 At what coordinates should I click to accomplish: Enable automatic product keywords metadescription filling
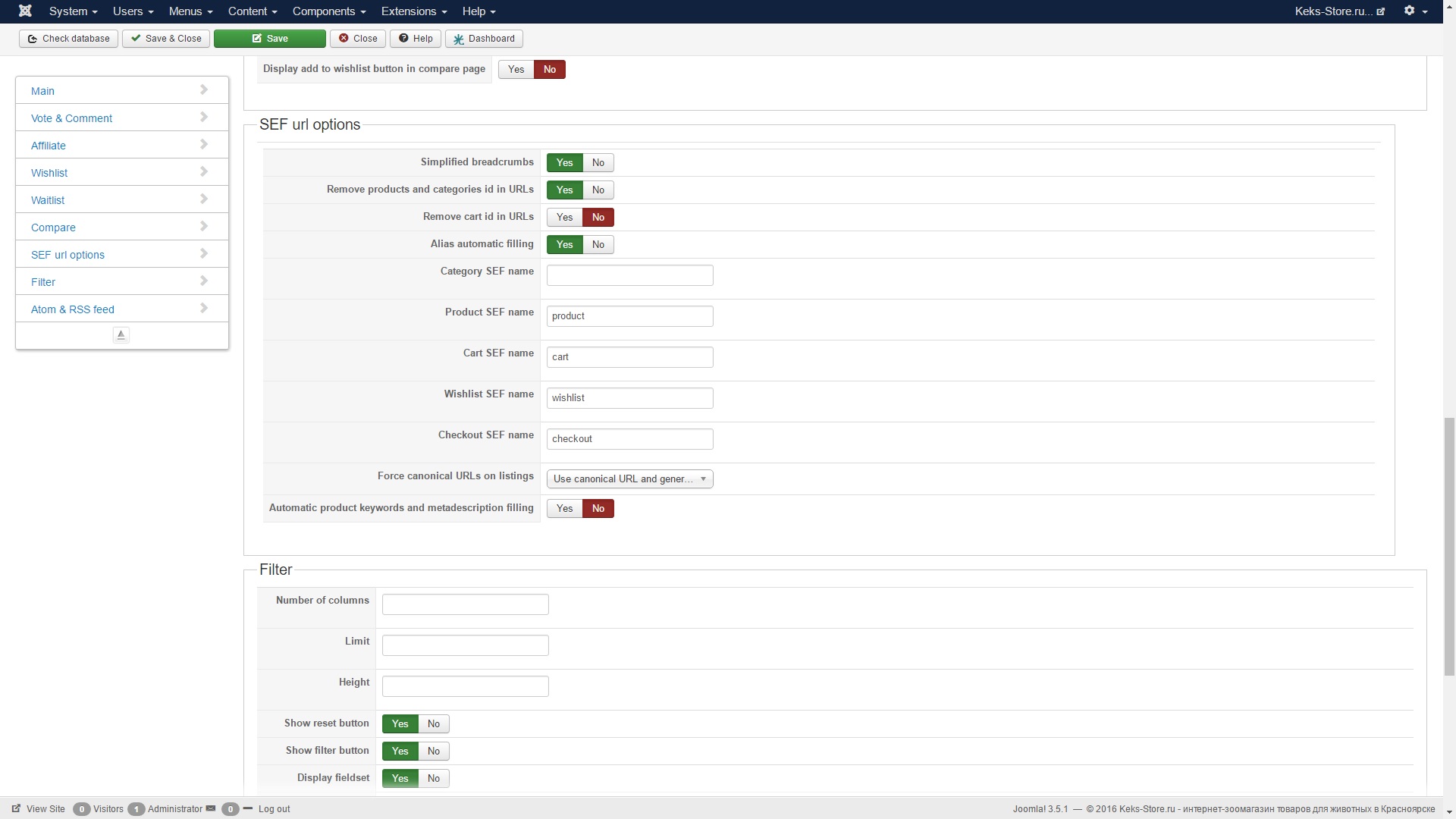564,509
